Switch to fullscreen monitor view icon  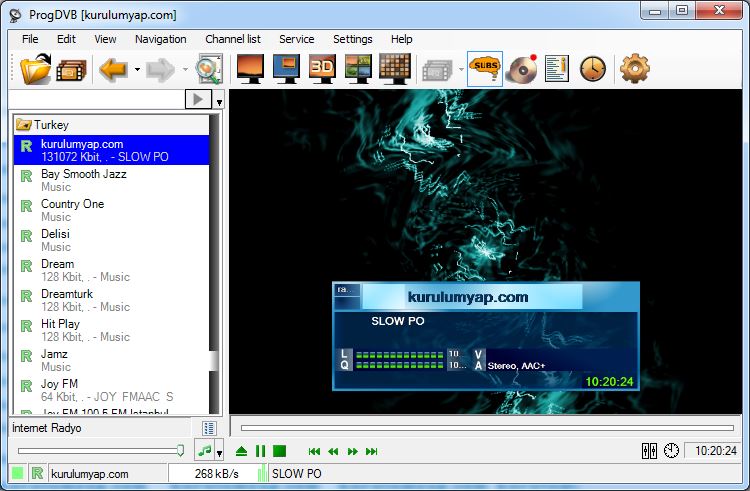pyautogui.click(x=250, y=69)
